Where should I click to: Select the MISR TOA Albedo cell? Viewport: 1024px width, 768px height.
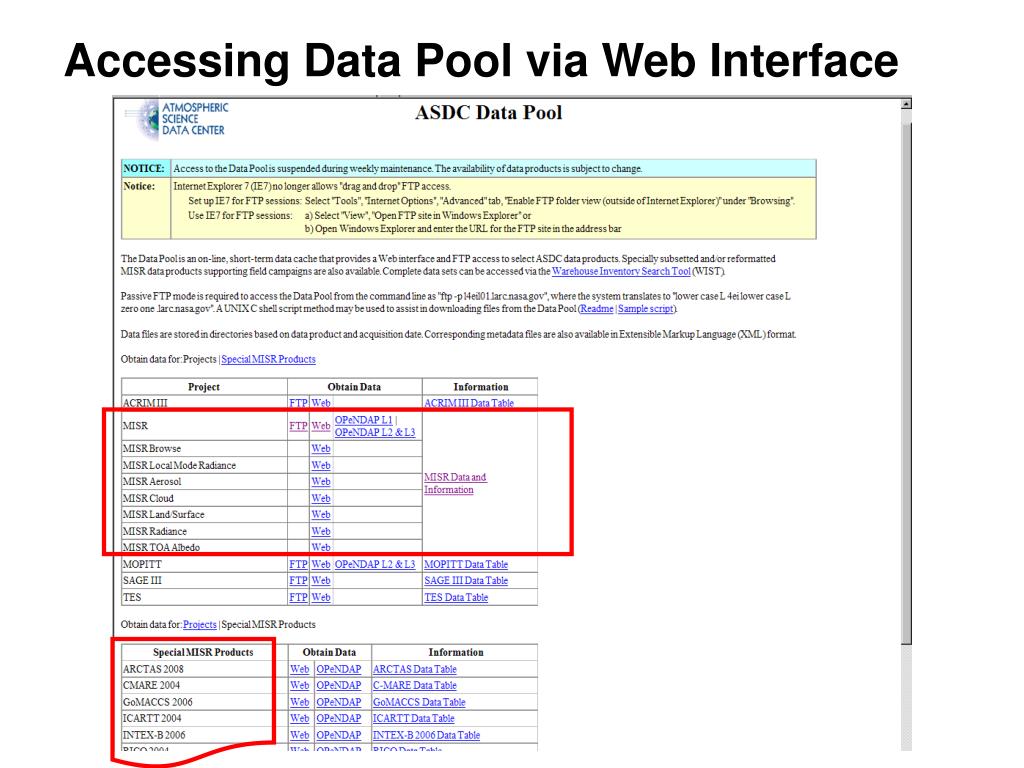pos(204,547)
